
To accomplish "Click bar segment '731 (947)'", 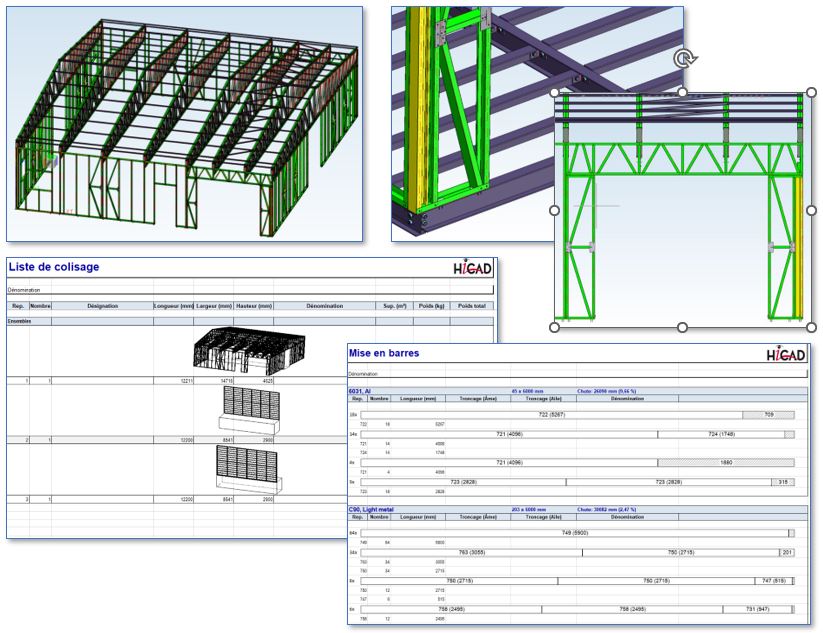I will coord(757,609).
